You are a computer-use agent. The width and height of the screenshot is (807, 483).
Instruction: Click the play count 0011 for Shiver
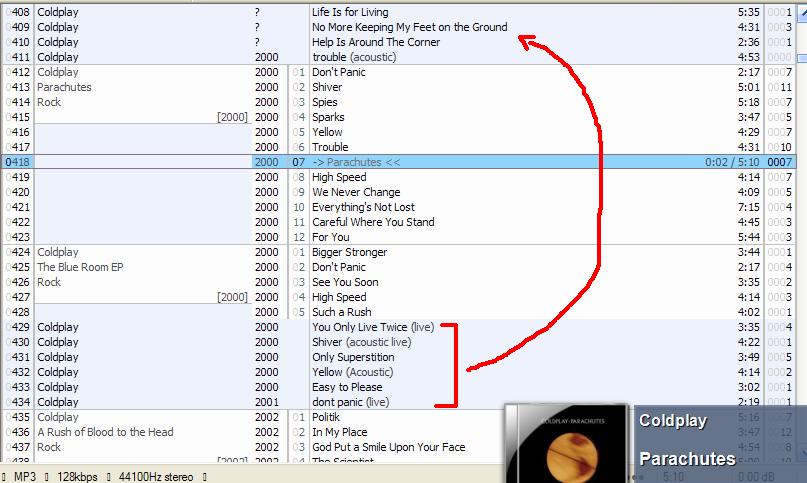(x=780, y=87)
